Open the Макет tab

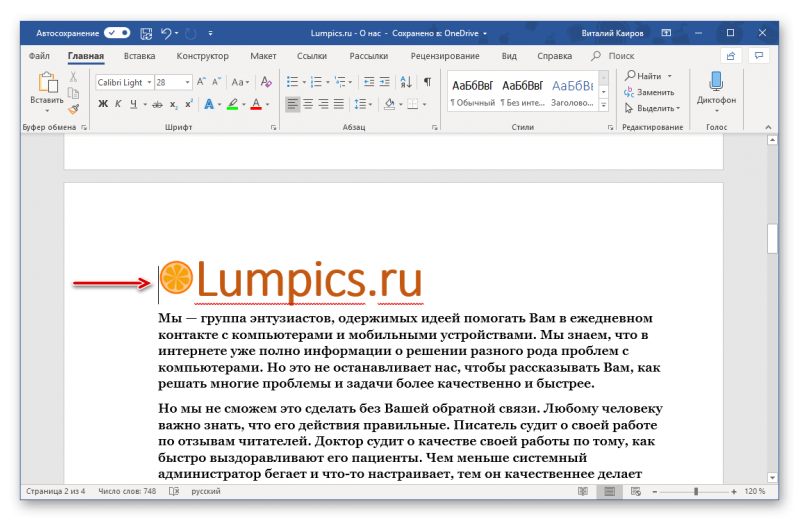263,56
